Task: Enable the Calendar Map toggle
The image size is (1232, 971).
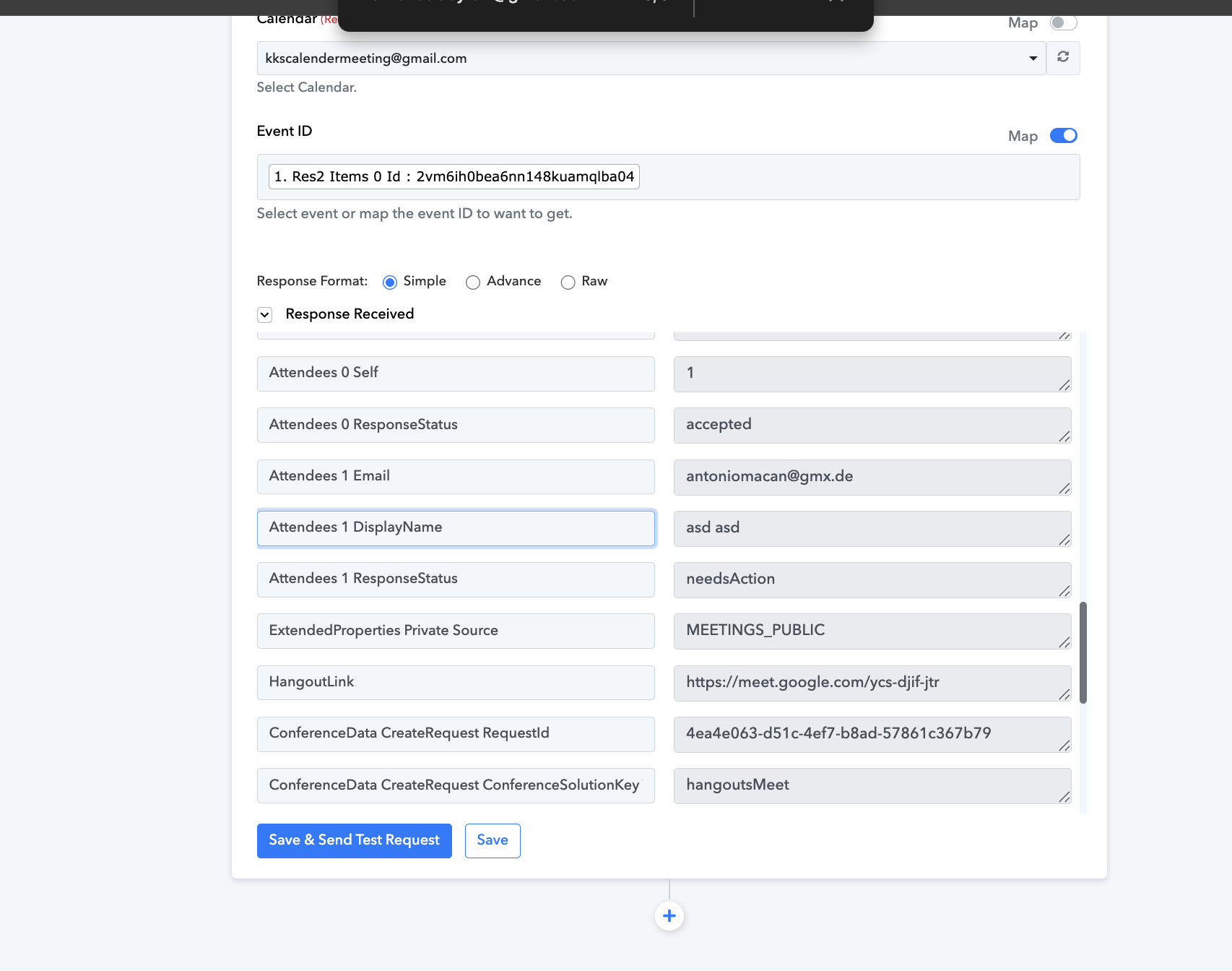Action: 1064,22
